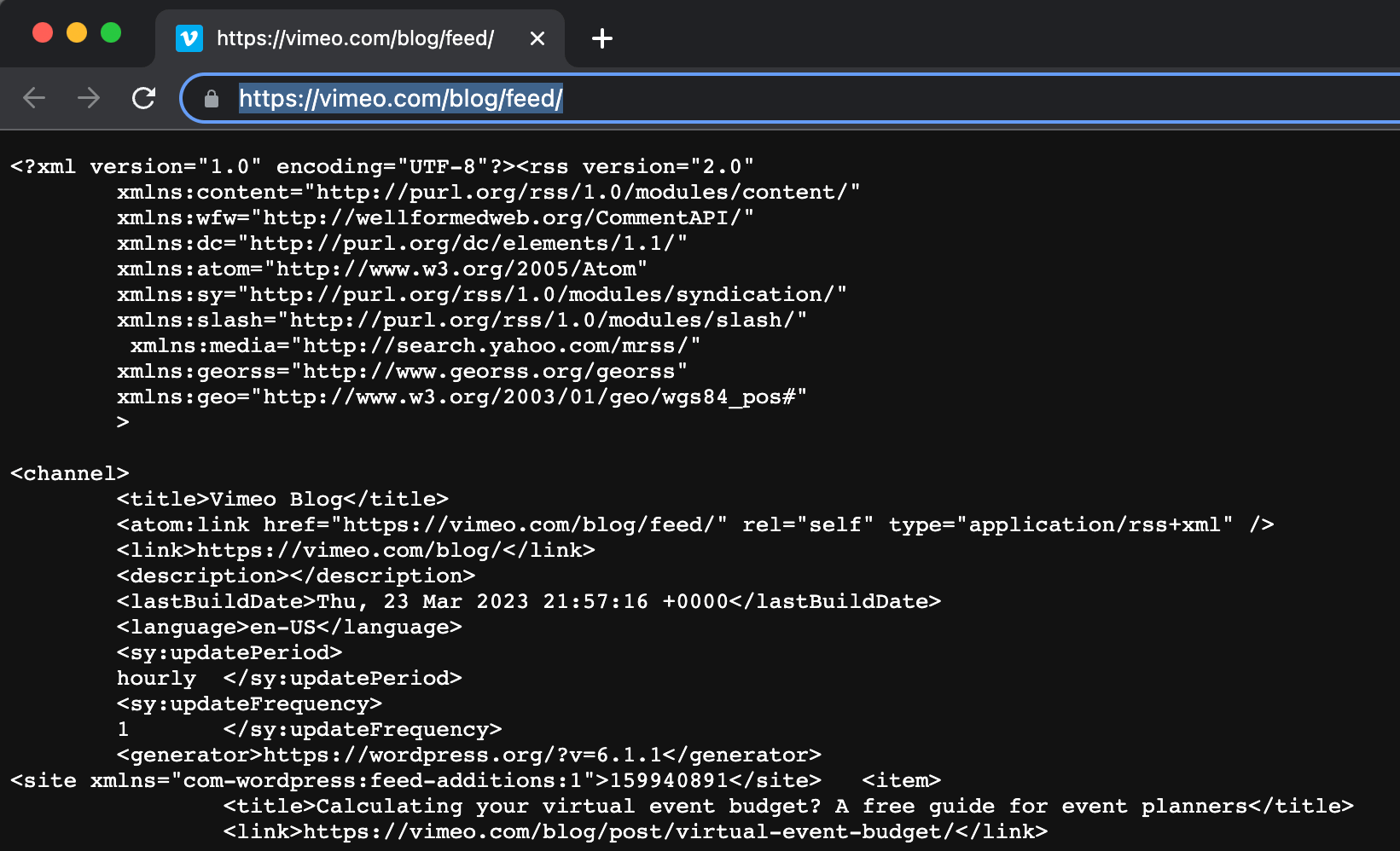Close the vimeo.com/blog/feed tab
The image size is (1400, 851).
coord(537,38)
